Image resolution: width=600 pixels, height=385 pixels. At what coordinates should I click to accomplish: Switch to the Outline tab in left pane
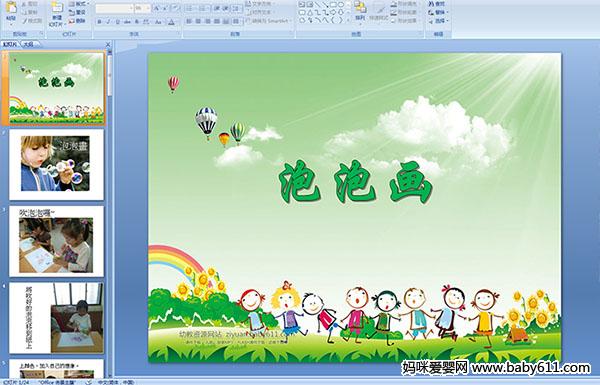(29, 44)
